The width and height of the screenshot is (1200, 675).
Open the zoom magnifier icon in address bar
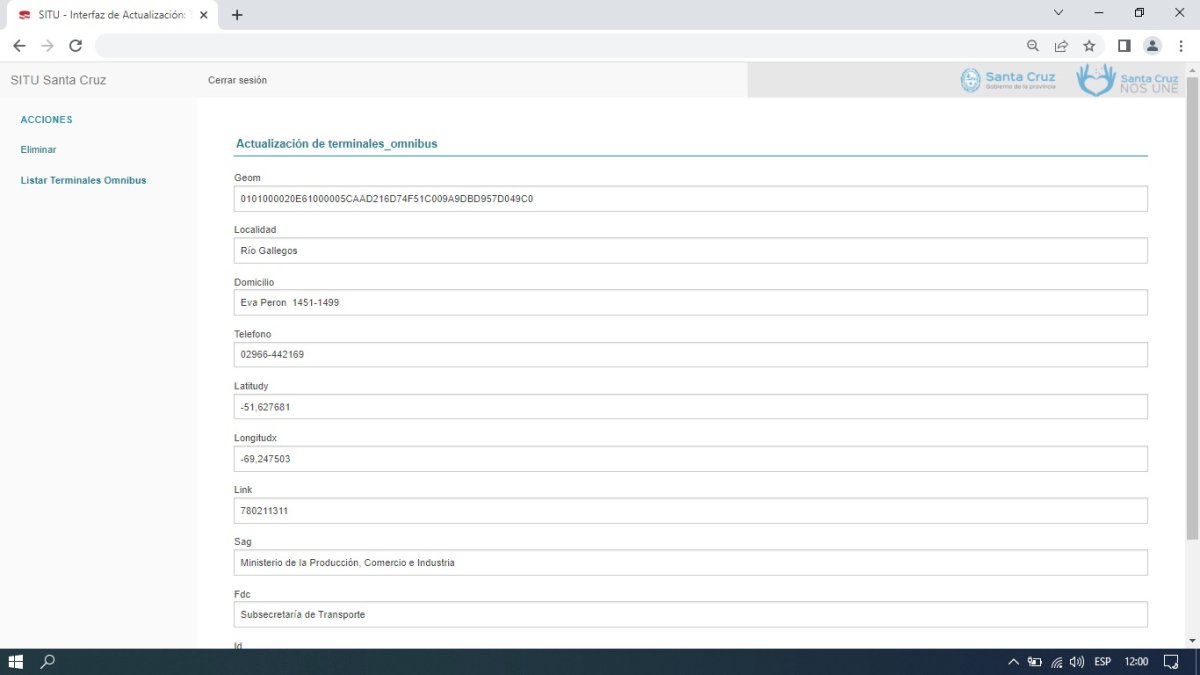pos(1033,46)
